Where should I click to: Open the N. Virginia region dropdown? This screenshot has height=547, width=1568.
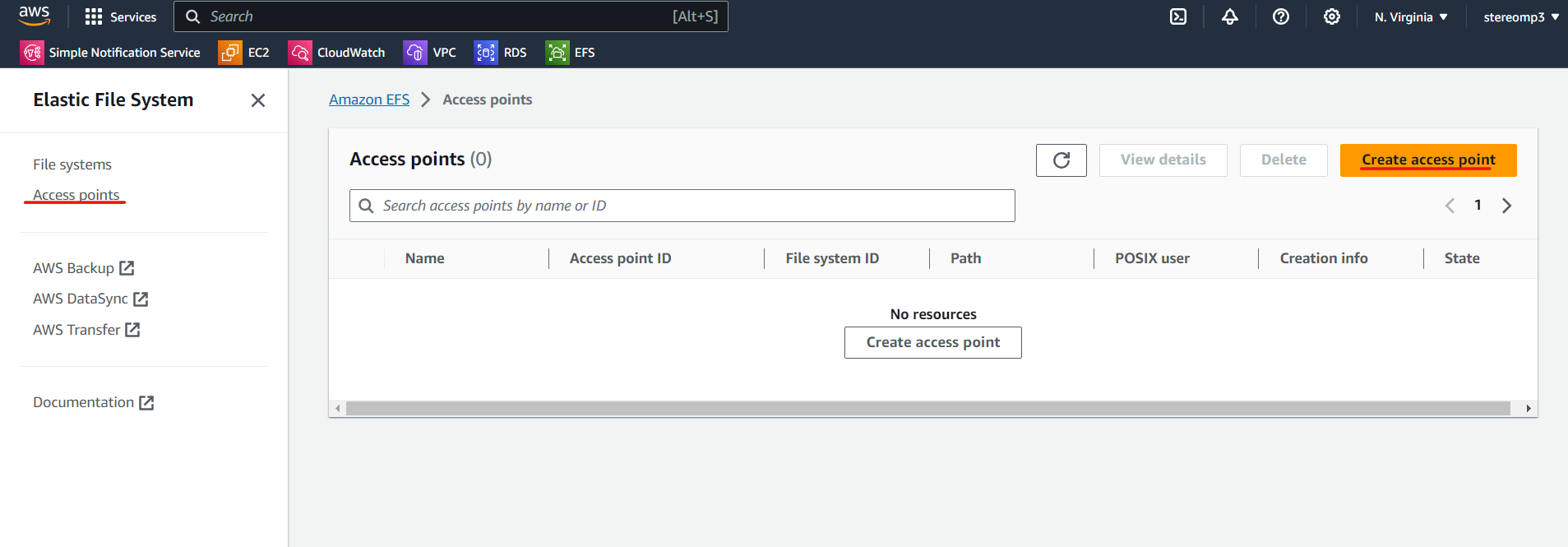pyautogui.click(x=1411, y=16)
